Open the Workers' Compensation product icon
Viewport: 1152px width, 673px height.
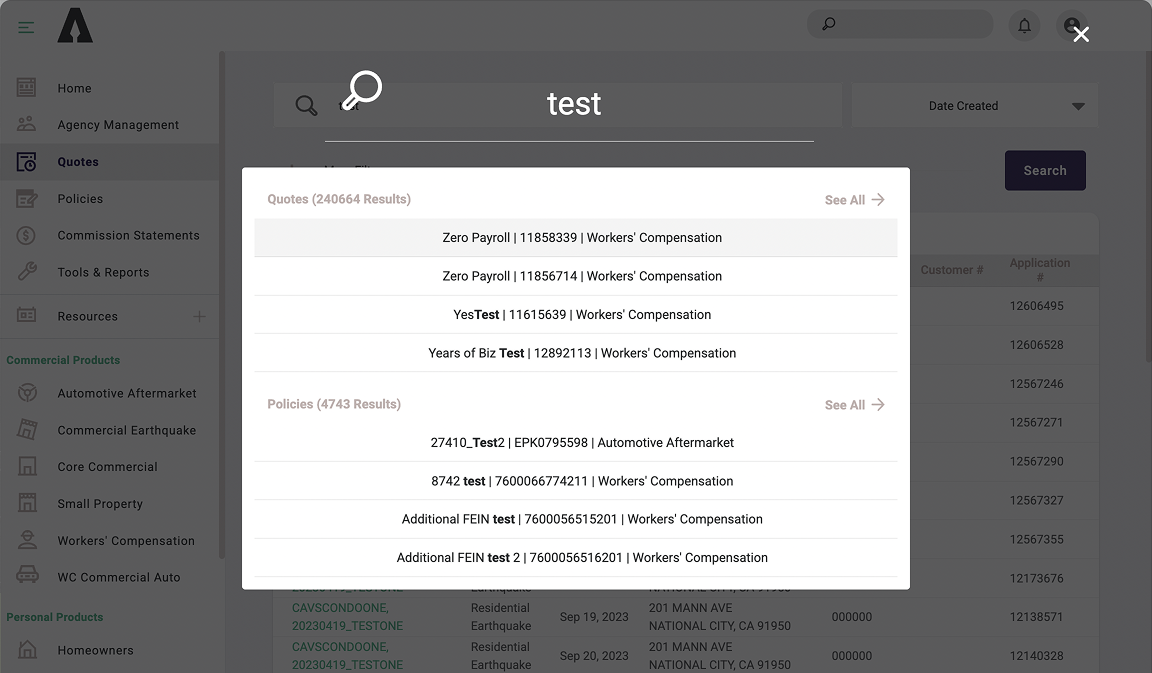pyautogui.click(x=25, y=540)
